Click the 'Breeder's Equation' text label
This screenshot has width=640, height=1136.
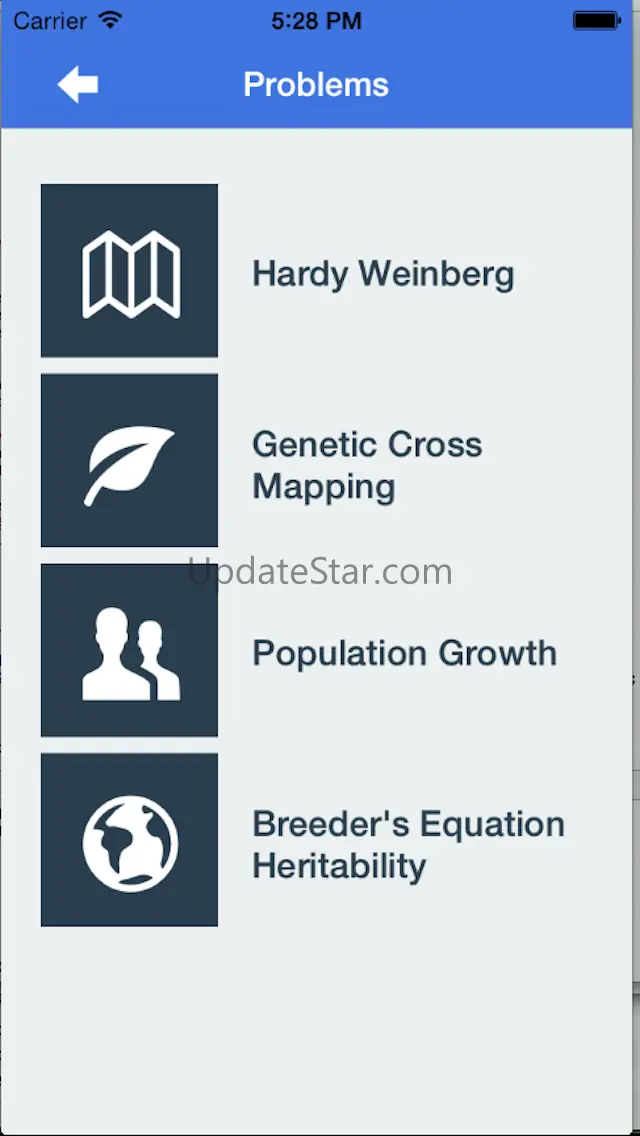(408, 825)
